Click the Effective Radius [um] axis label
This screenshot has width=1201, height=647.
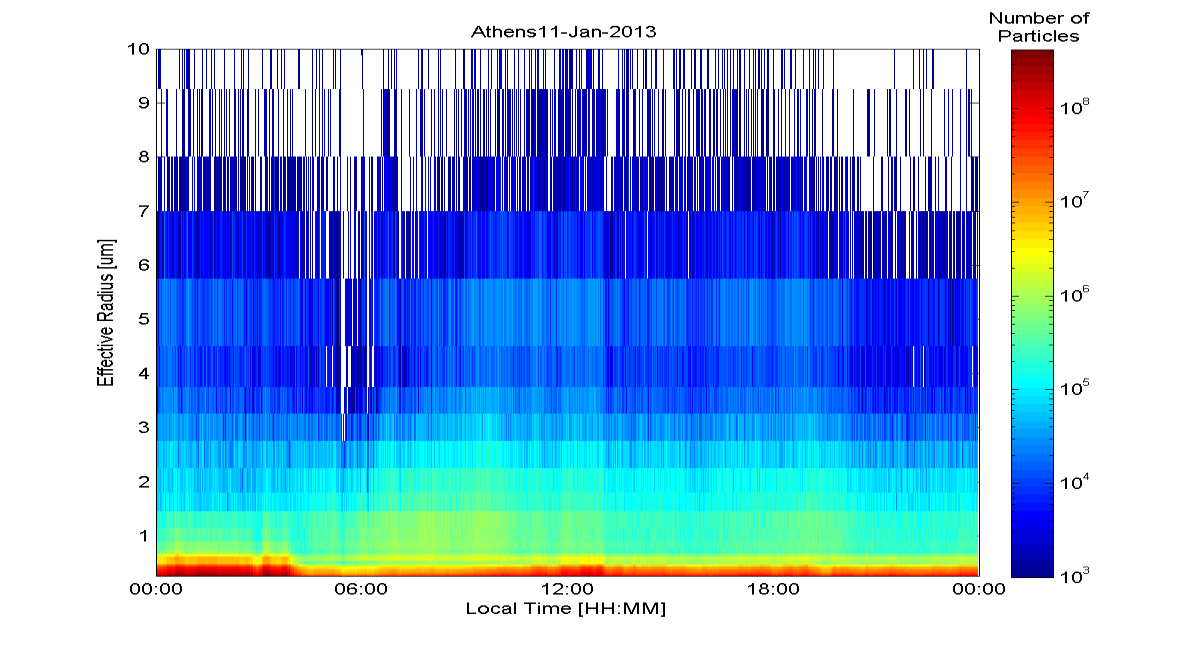coord(105,312)
